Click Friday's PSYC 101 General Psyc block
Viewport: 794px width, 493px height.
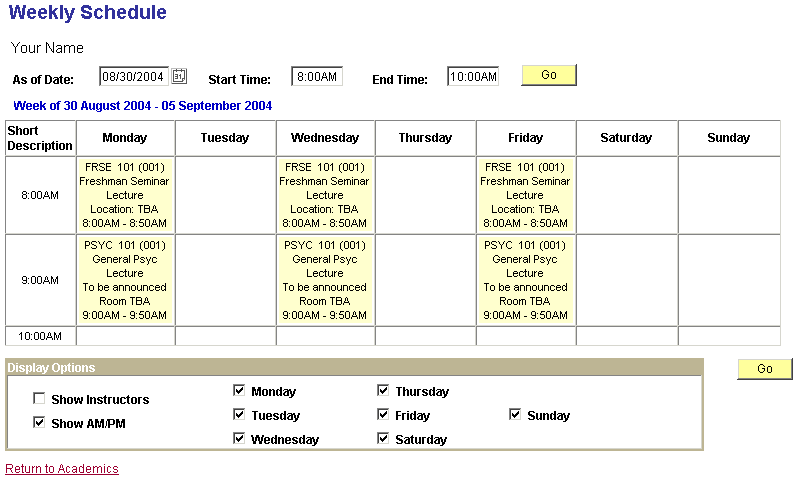[x=525, y=280]
